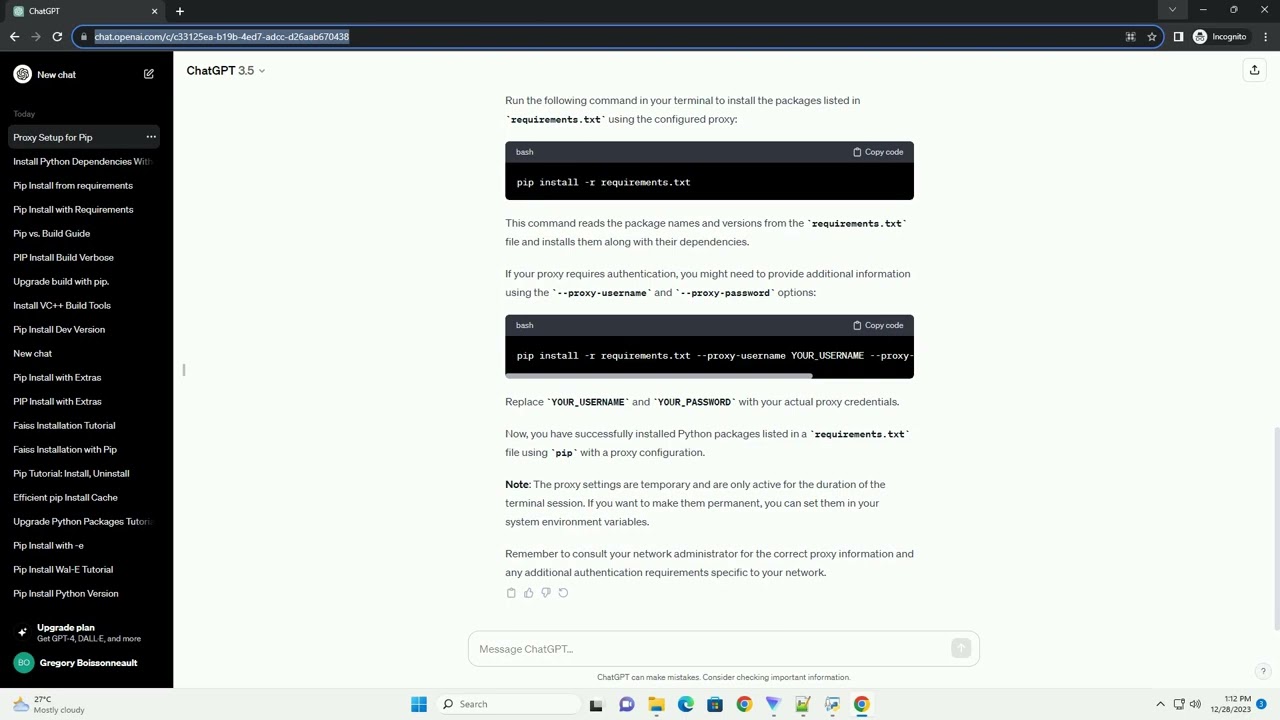Open Upgrade build with pip chat
This screenshot has width=1280, height=720.
coord(61,281)
